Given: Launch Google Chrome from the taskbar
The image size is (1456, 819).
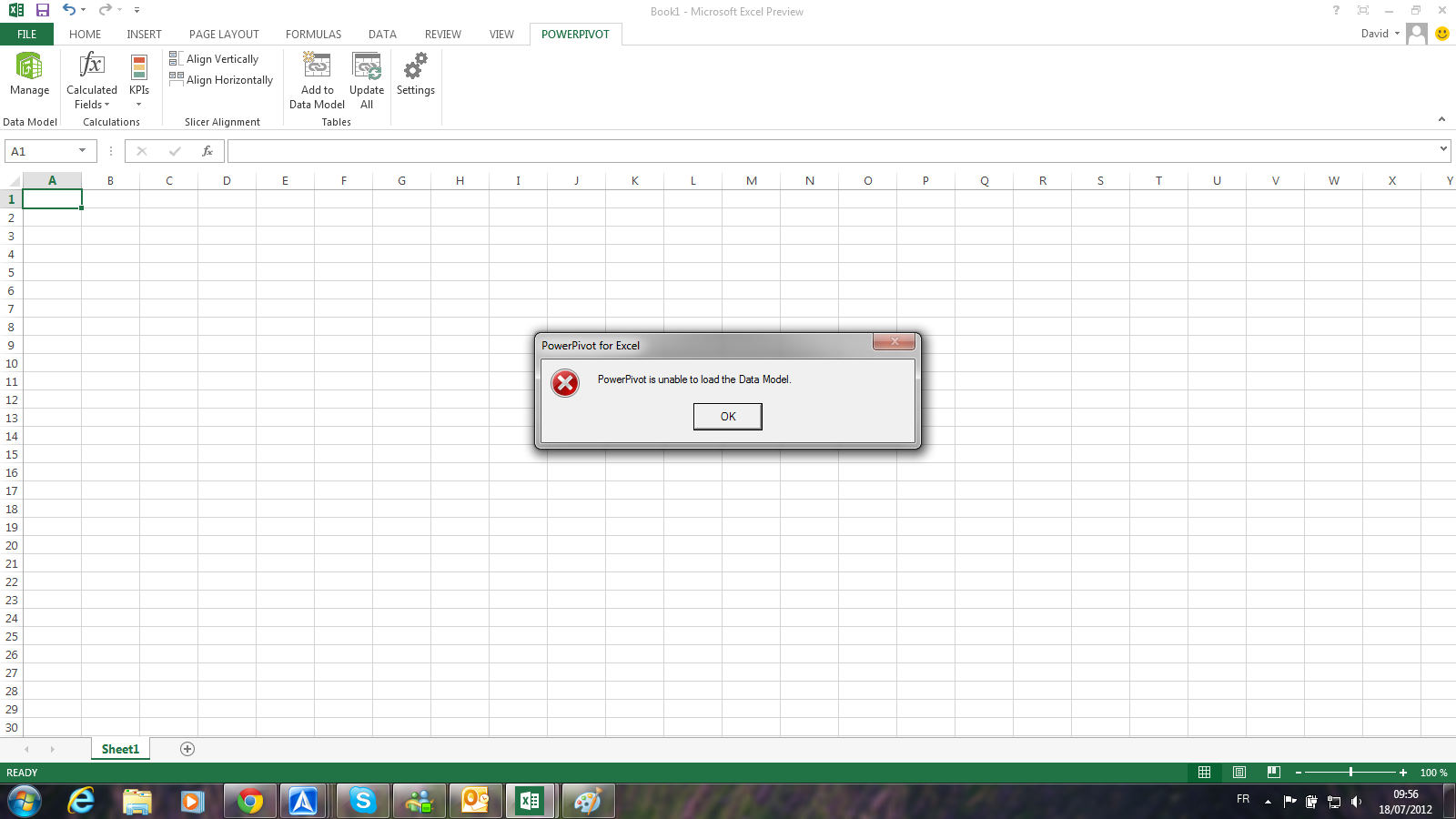Looking at the screenshot, I should click(x=249, y=801).
